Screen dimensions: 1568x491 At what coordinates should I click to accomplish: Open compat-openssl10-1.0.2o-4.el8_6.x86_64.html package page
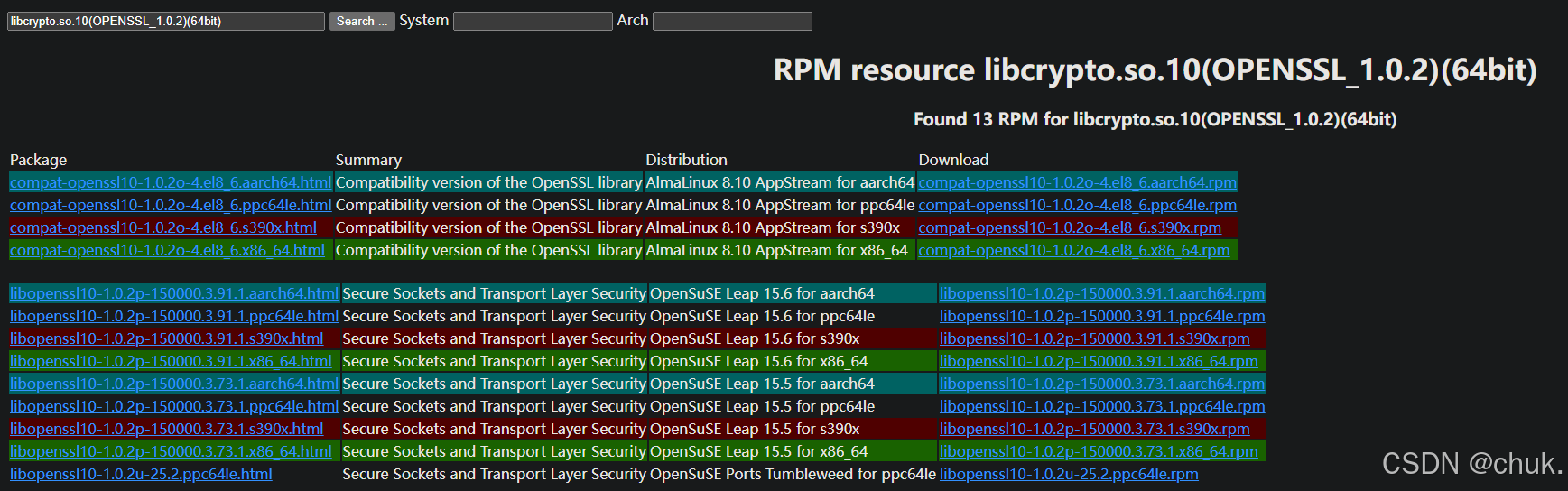click(x=167, y=250)
